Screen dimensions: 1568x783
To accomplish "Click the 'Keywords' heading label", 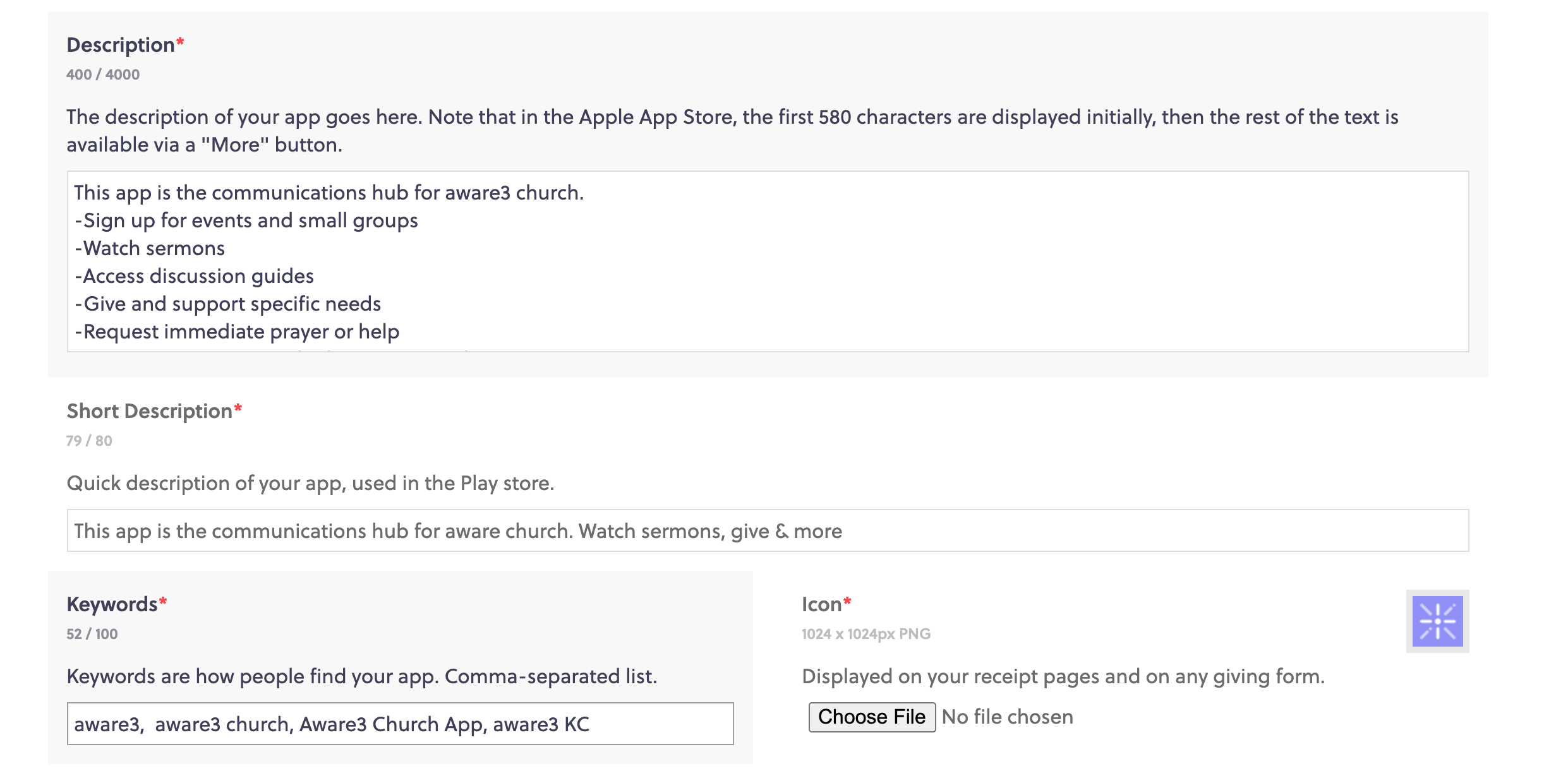I will [112, 604].
